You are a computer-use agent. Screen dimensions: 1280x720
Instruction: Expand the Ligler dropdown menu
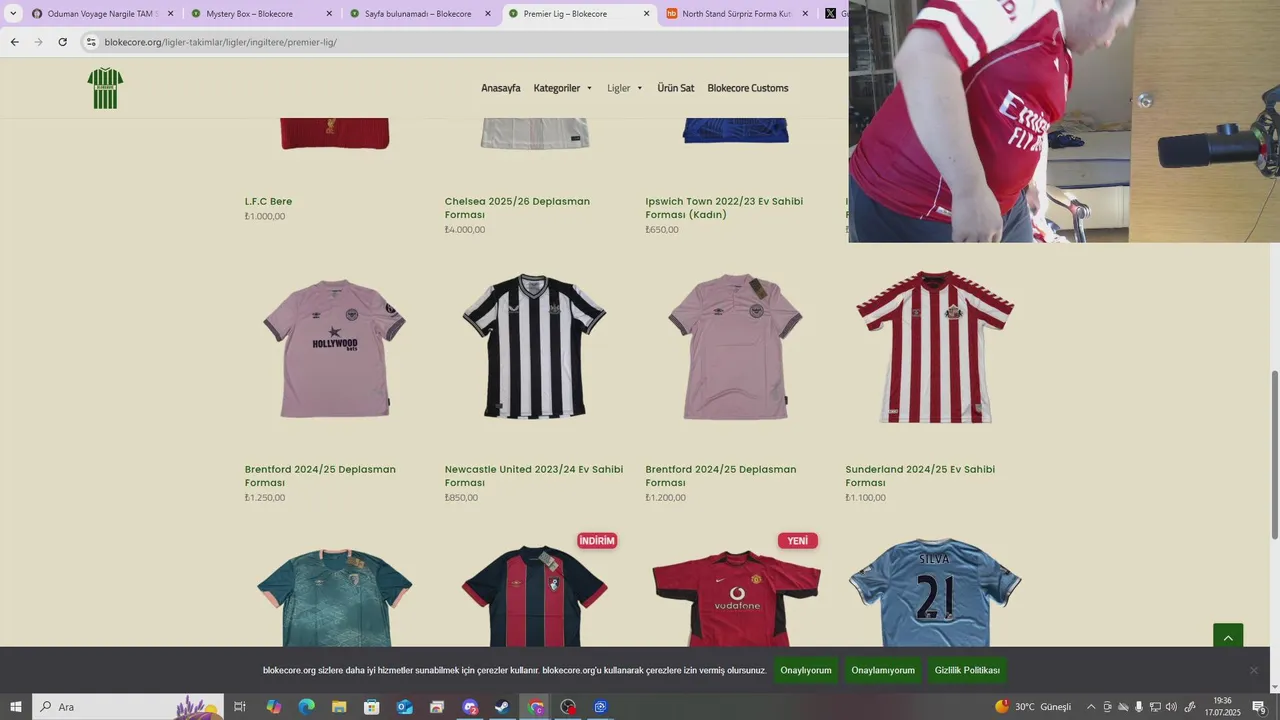click(625, 88)
